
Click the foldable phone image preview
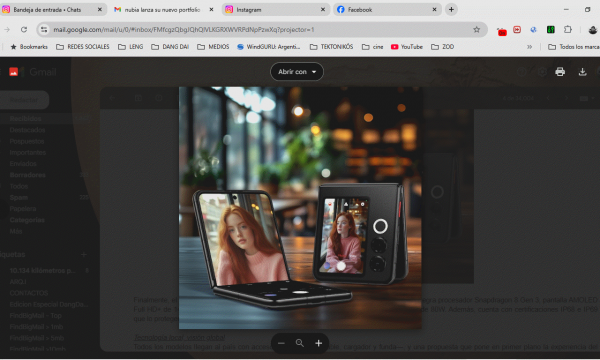[x=300, y=208]
